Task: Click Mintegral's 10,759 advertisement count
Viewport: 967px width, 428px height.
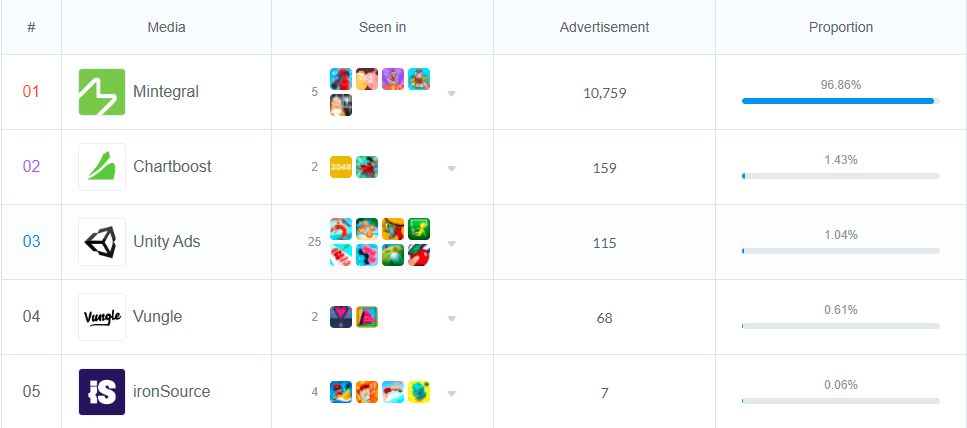Action: [604, 93]
